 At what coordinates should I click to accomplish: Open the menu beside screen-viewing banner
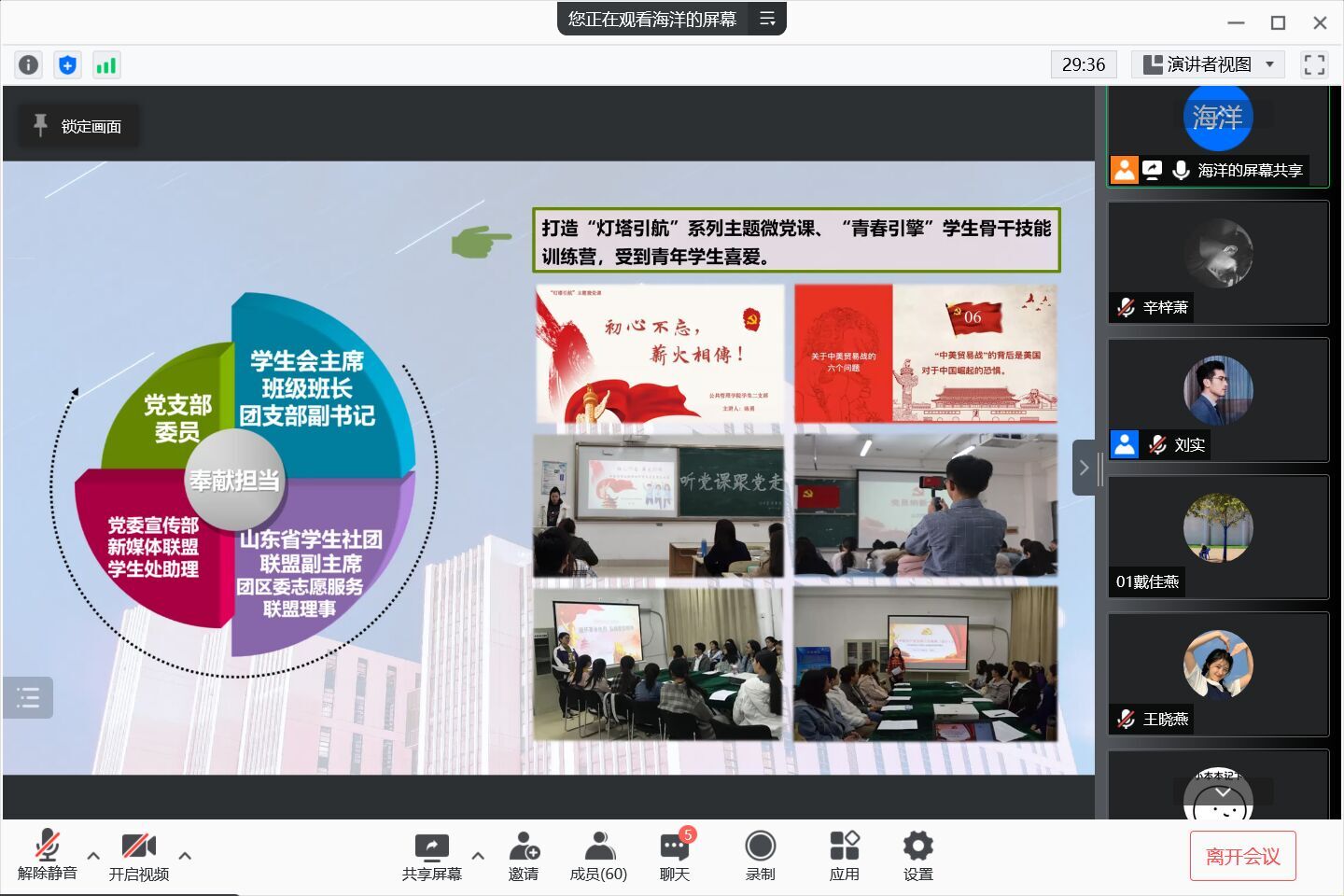coord(767,19)
